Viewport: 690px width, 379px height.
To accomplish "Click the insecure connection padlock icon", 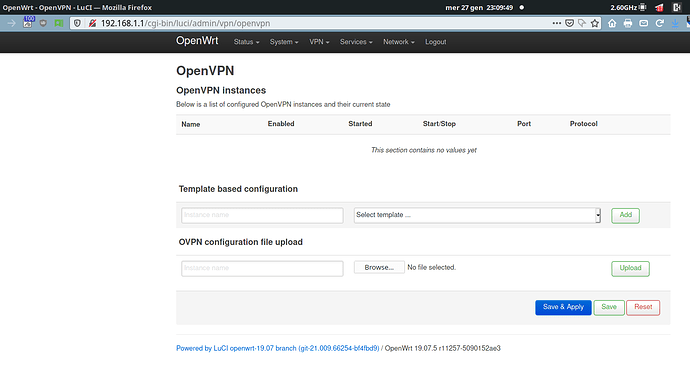I will (92, 23).
